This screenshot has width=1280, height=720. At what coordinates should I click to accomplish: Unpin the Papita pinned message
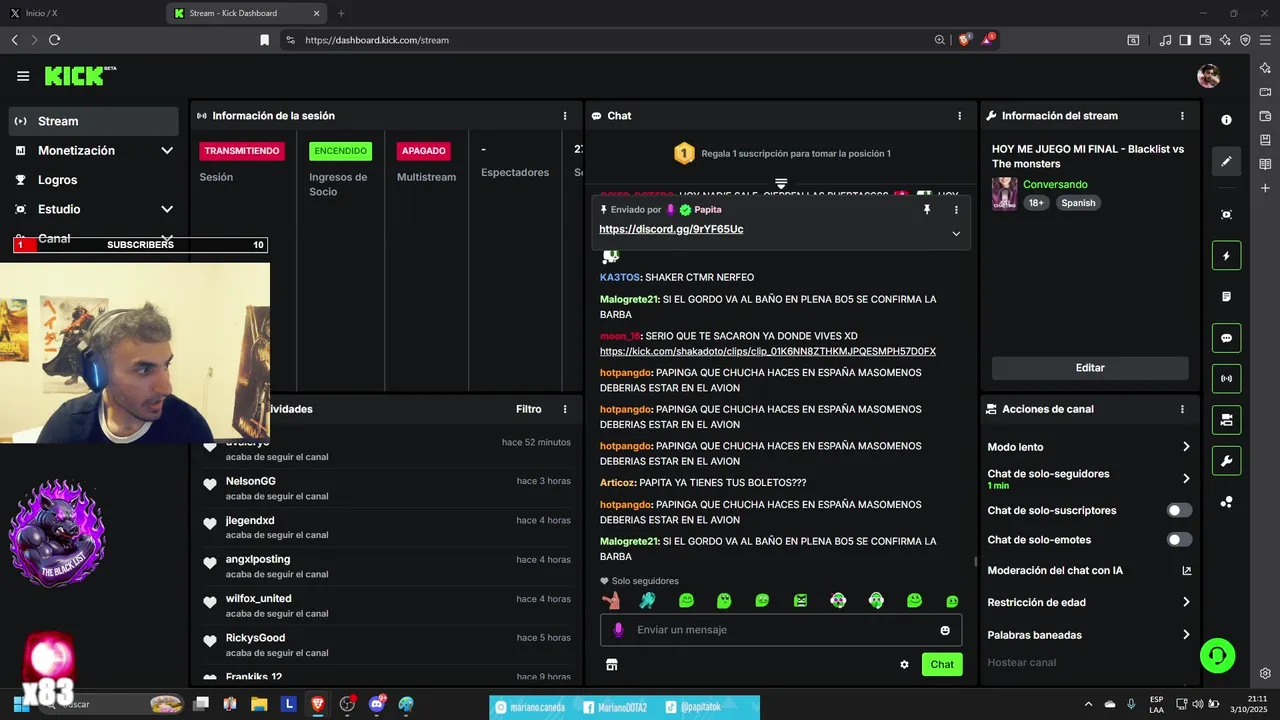[x=927, y=210]
